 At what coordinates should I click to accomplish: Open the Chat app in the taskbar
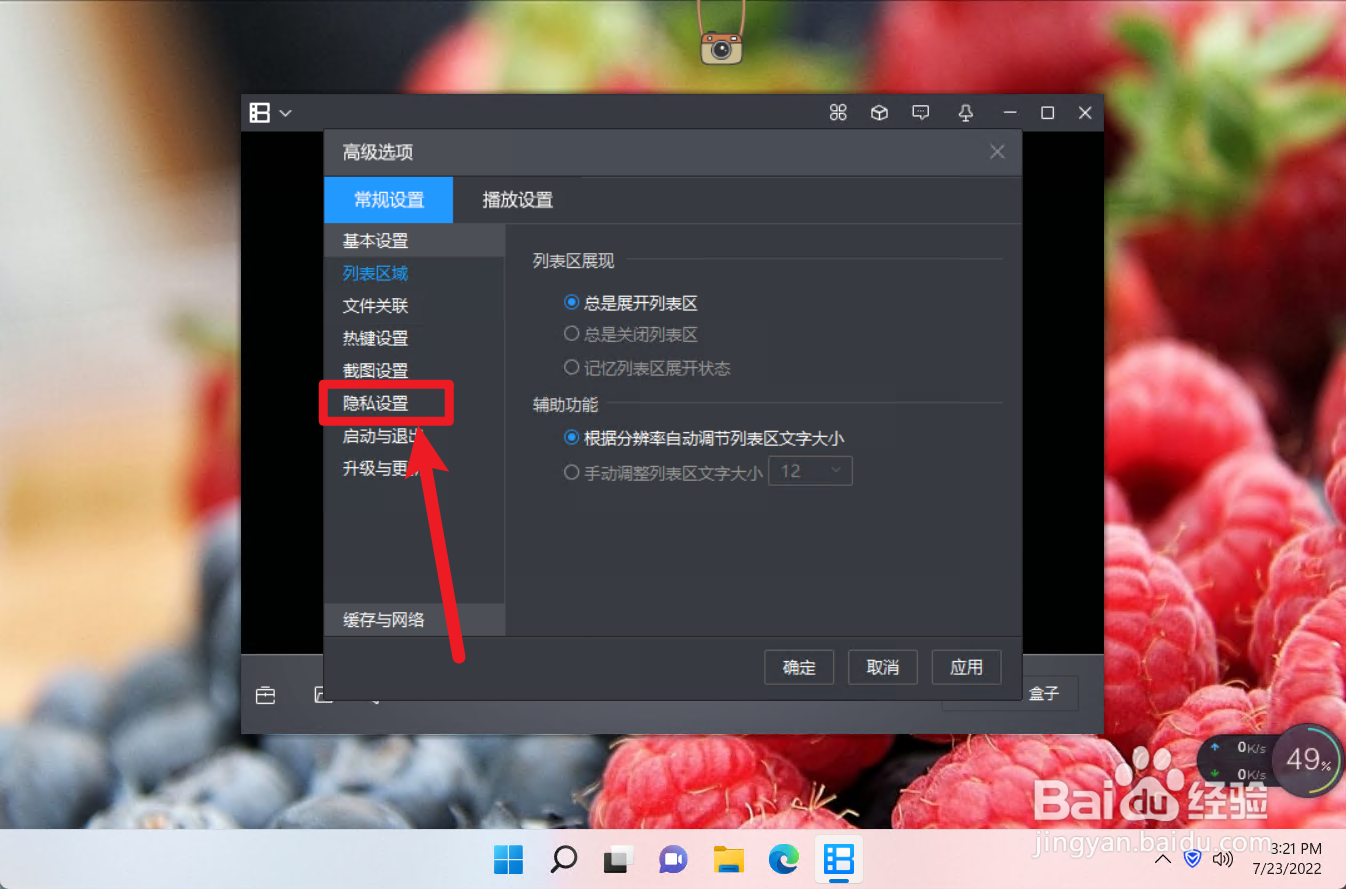pyautogui.click(x=673, y=859)
